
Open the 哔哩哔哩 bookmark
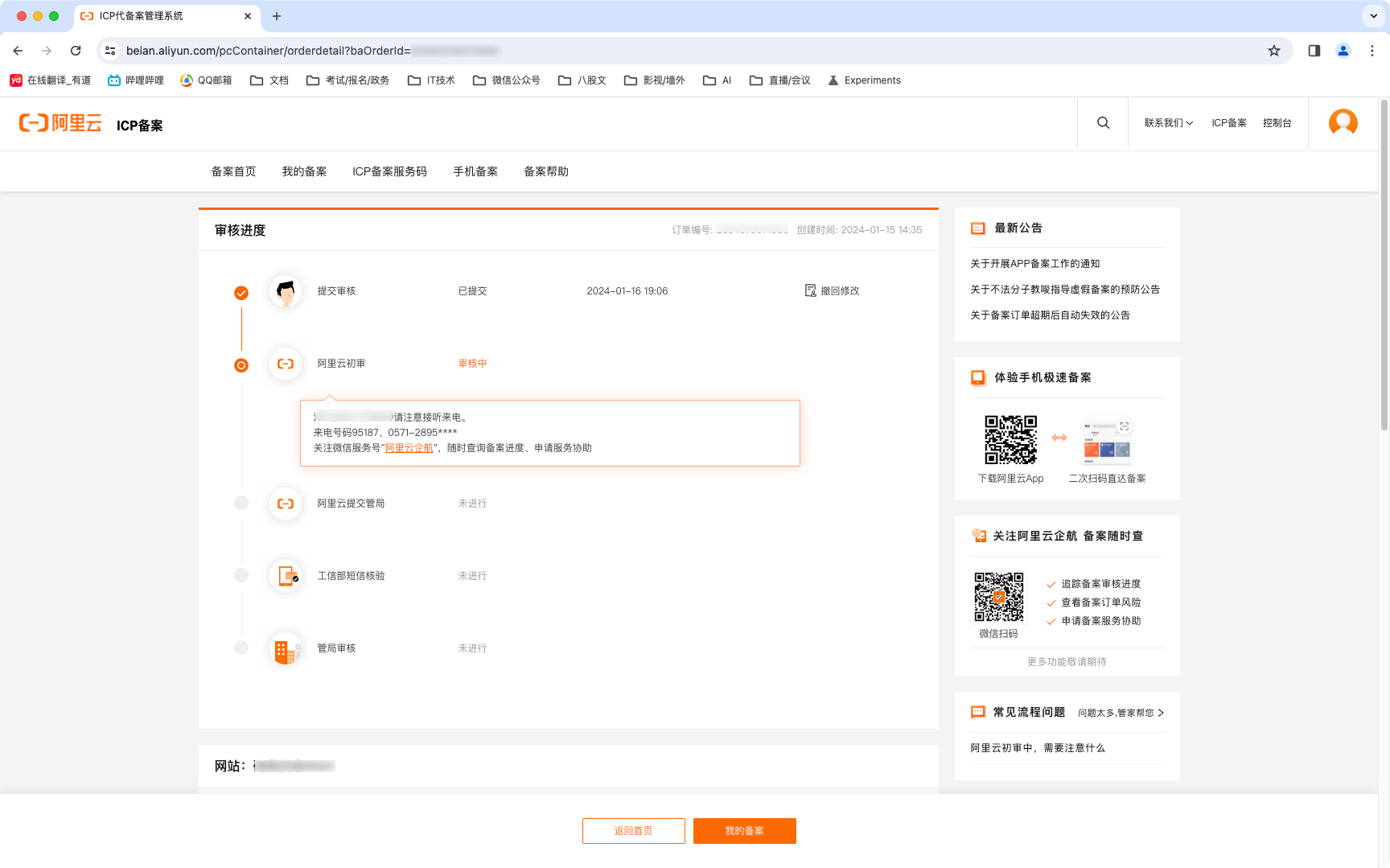point(136,80)
